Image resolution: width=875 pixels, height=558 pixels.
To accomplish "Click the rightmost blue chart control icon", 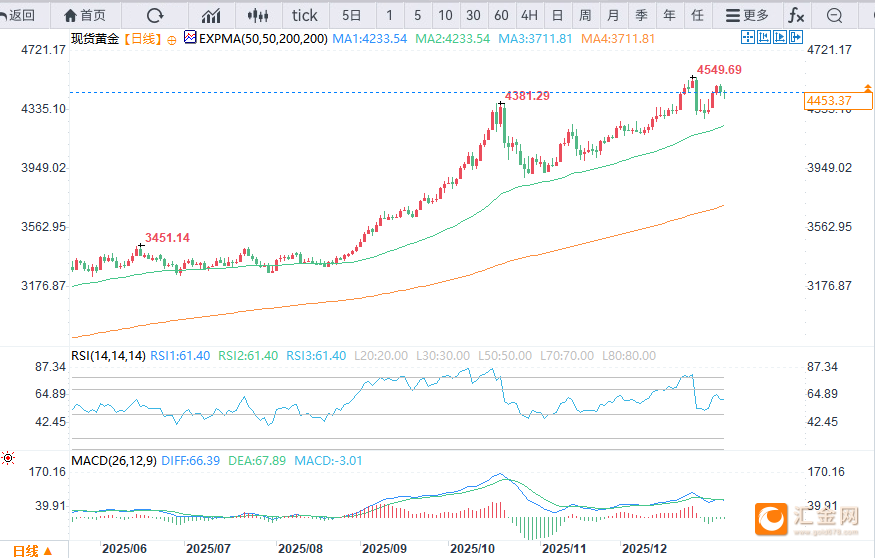I will (x=795, y=37).
